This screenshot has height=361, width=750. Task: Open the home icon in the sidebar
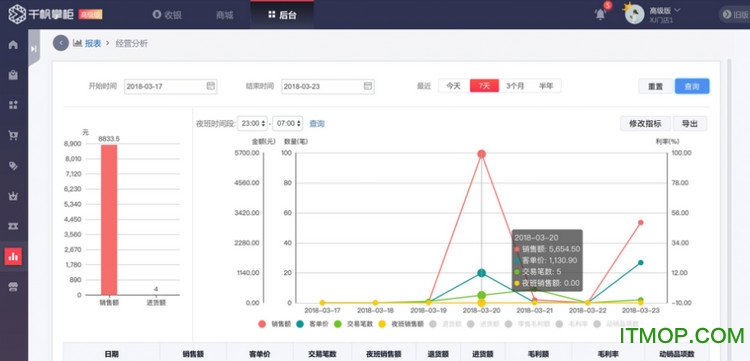point(13,45)
